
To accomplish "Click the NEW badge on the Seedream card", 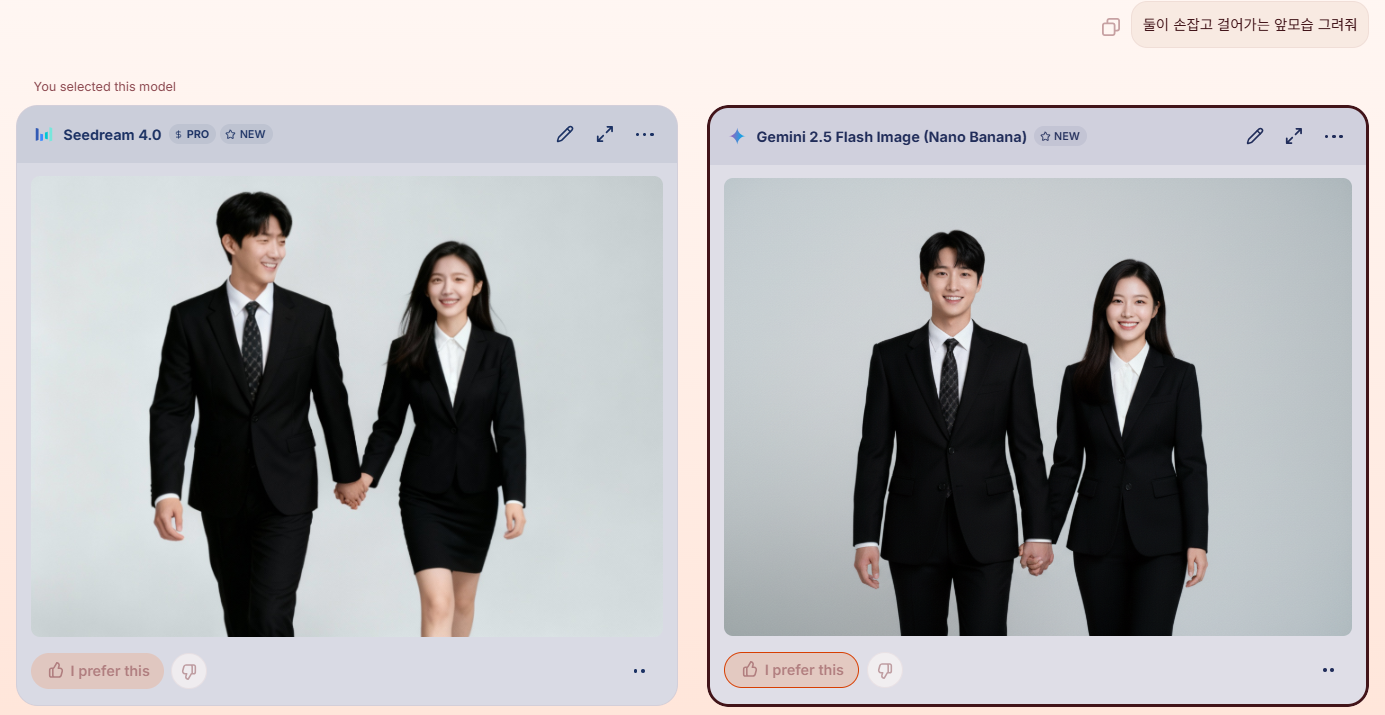I will pyautogui.click(x=246, y=134).
